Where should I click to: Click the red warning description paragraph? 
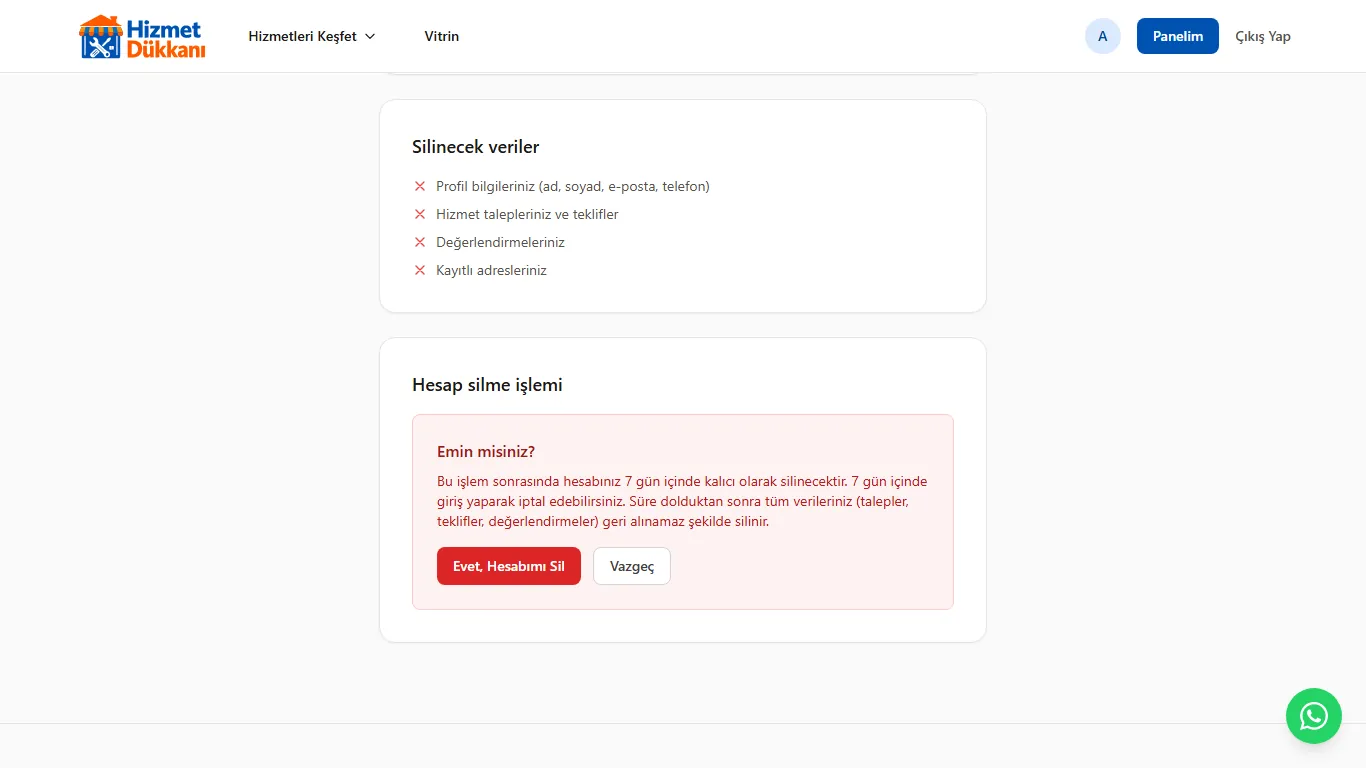(x=682, y=502)
